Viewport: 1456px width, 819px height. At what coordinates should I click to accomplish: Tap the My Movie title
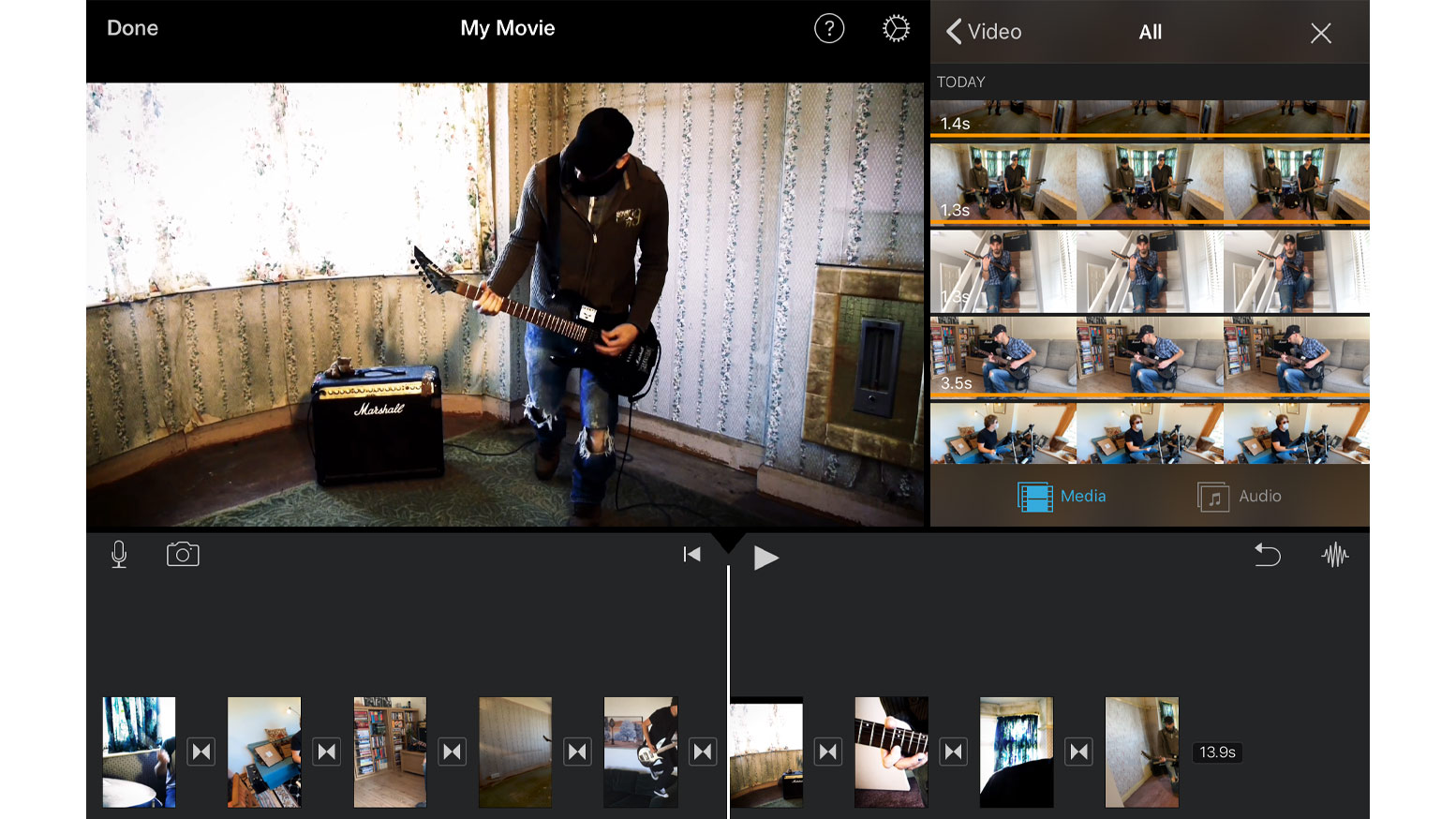tap(508, 28)
